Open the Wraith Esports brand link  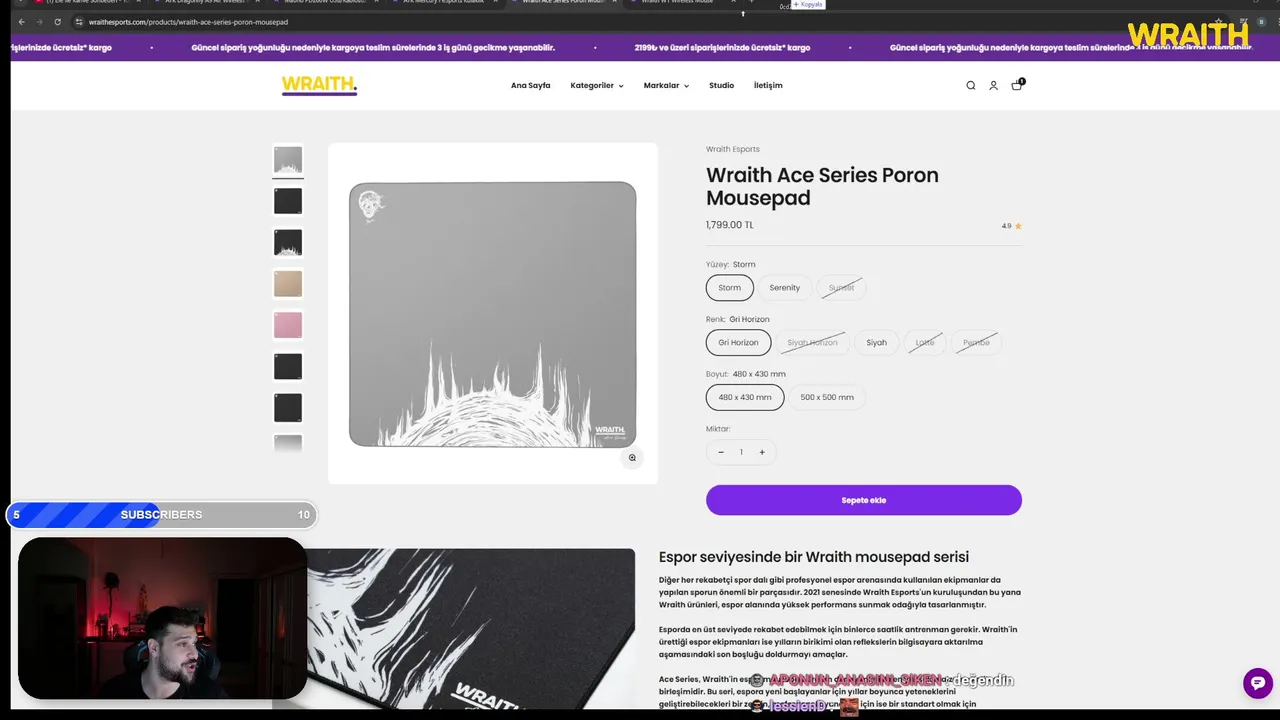coord(733,149)
